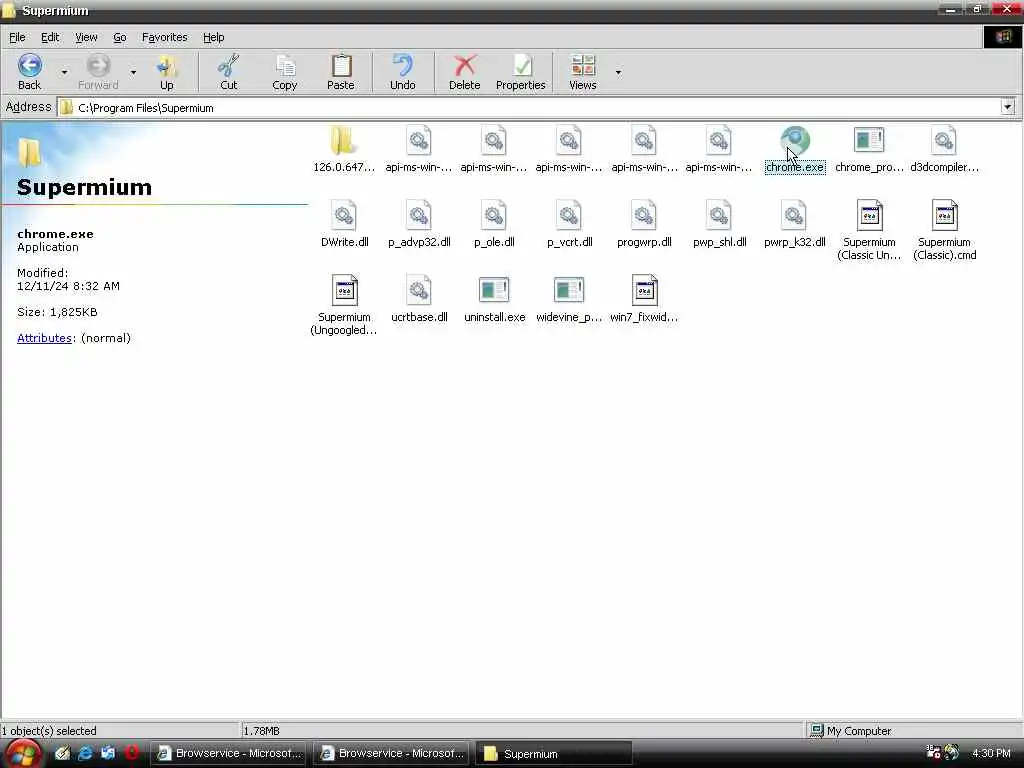1024x768 pixels.
Task: Select the chrome_pro... executable file
Action: pos(869,150)
